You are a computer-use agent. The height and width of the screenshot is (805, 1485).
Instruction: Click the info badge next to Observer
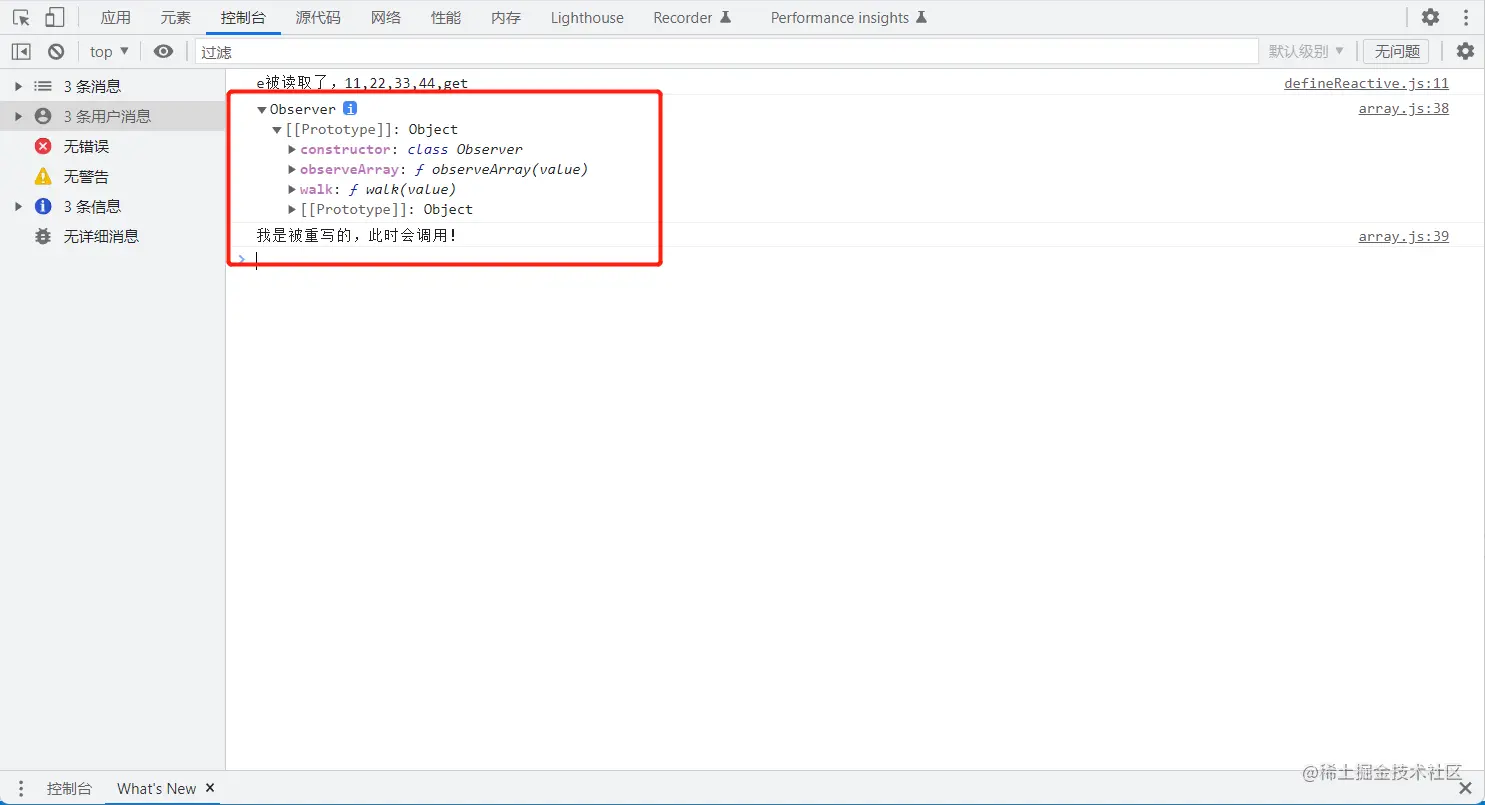coord(350,108)
